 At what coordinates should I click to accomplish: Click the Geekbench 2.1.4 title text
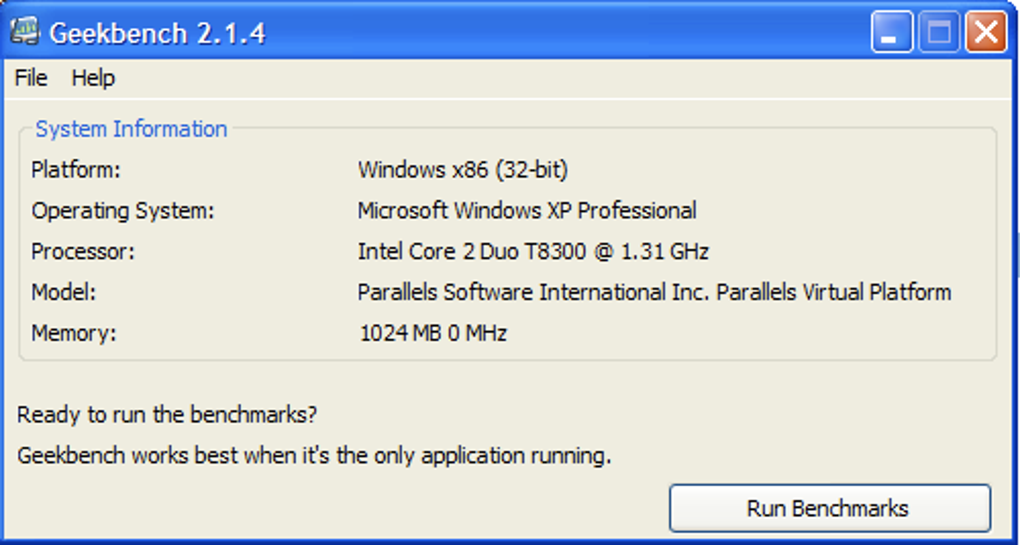tap(157, 33)
